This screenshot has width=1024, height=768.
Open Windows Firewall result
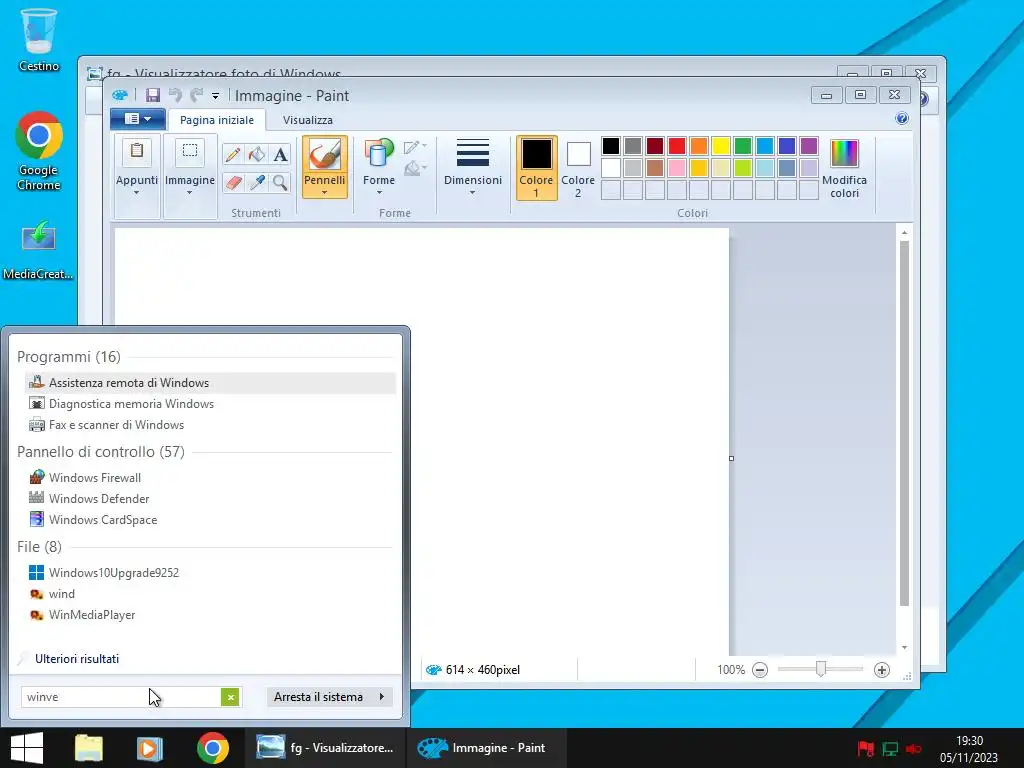(210, 477)
